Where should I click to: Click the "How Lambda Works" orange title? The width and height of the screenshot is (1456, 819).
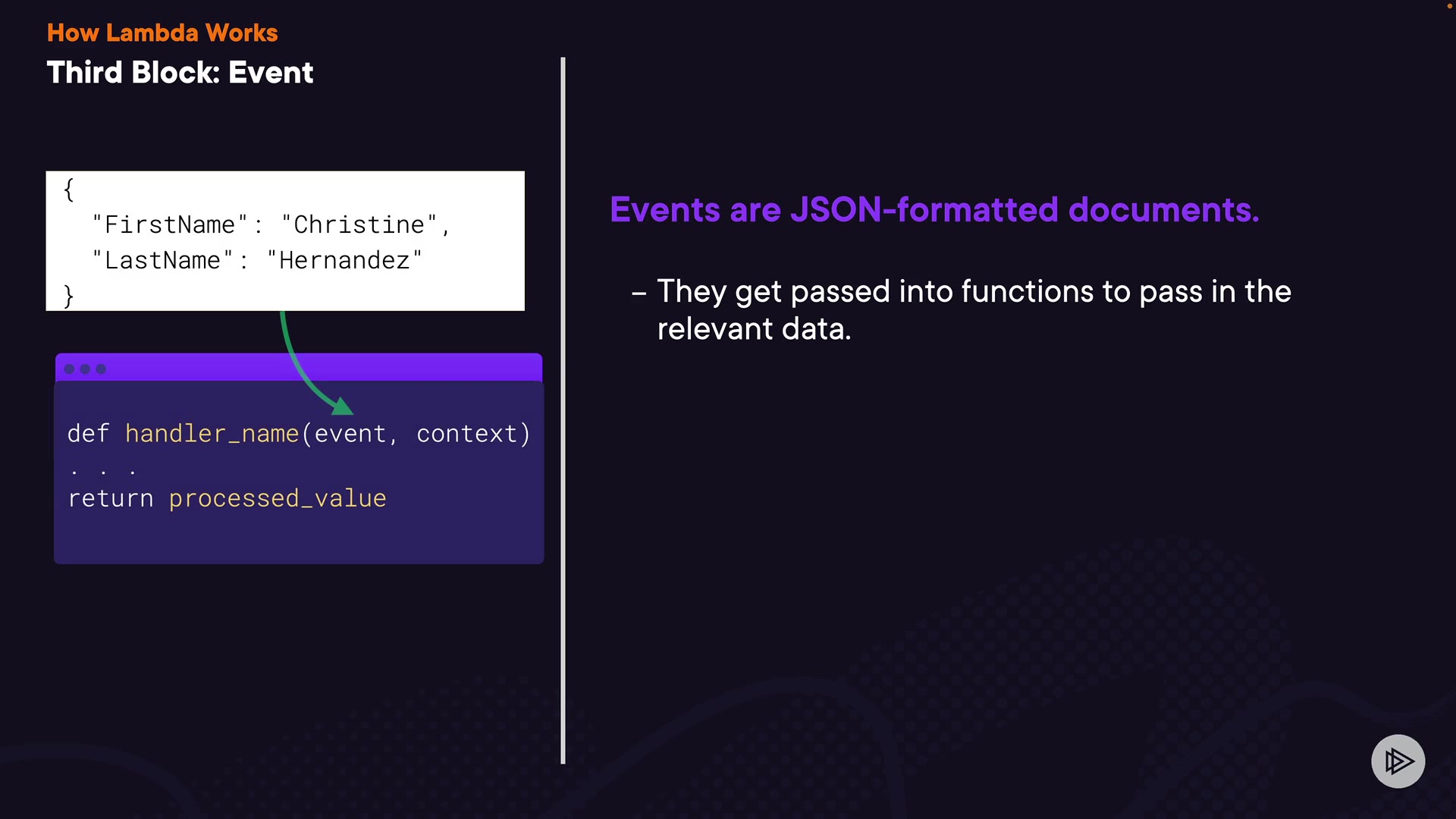point(162,33)
